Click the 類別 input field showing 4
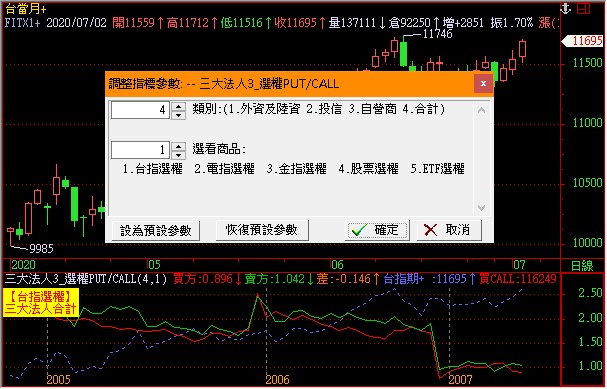Viewport: 607px width, 389px height. point(140,110)
